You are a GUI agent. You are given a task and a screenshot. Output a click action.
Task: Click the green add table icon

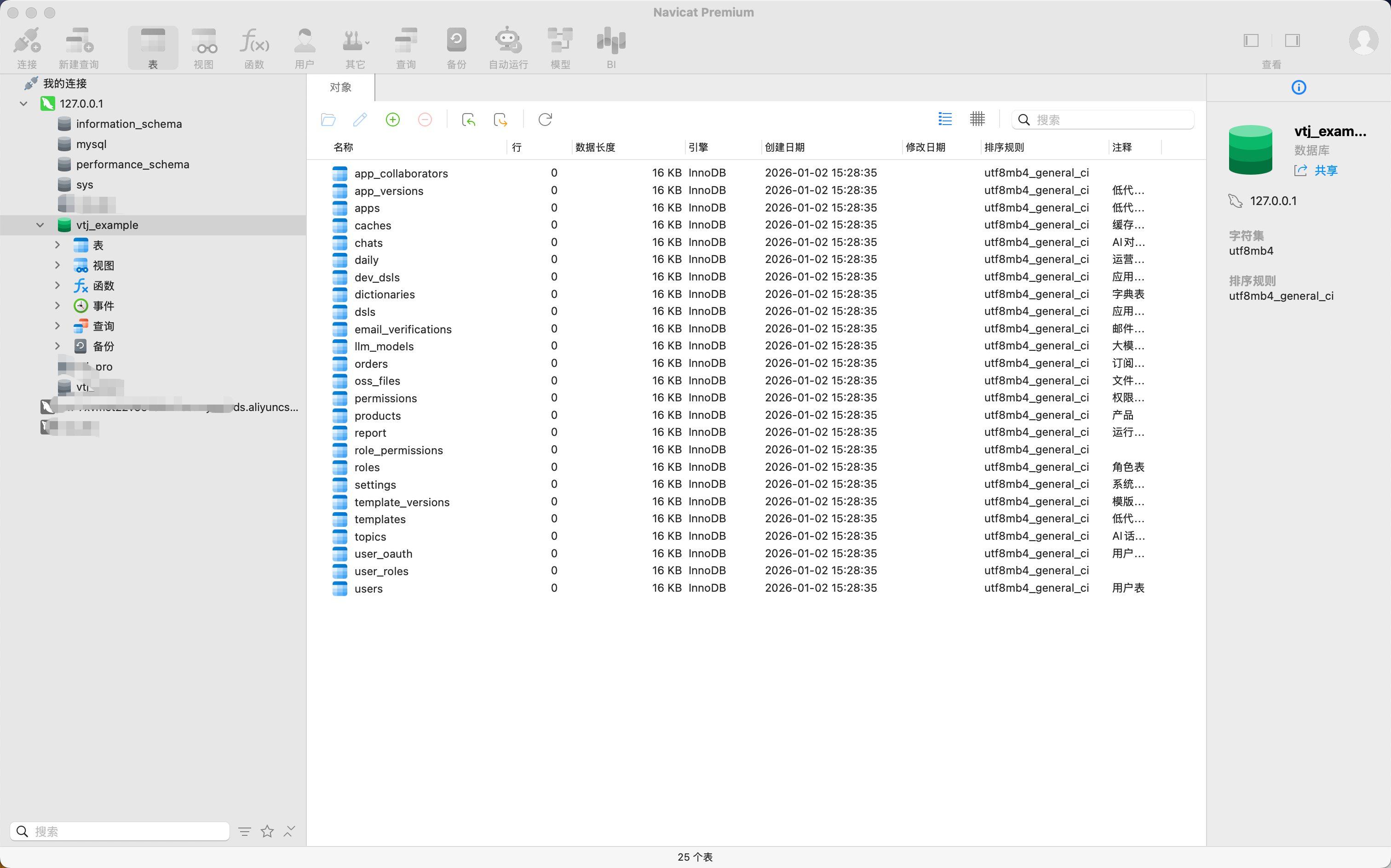393,120
